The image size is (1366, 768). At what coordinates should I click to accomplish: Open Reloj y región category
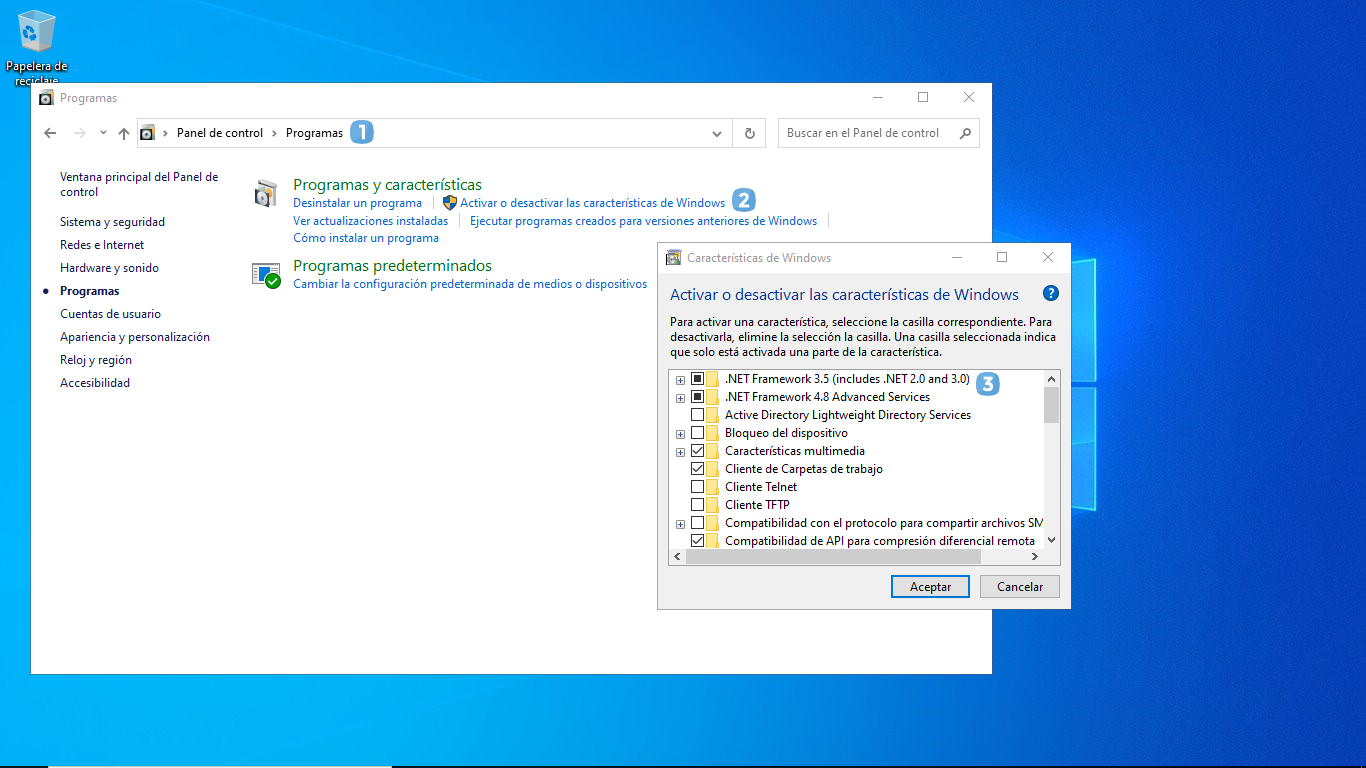coord(96,360)
